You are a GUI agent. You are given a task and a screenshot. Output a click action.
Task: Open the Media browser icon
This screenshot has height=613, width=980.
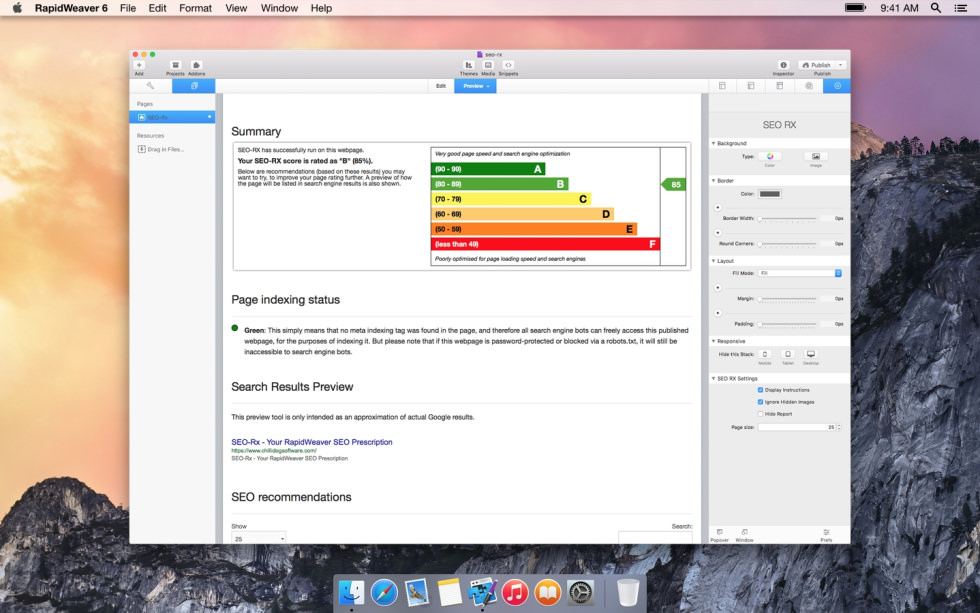click(x=488, y=66)
